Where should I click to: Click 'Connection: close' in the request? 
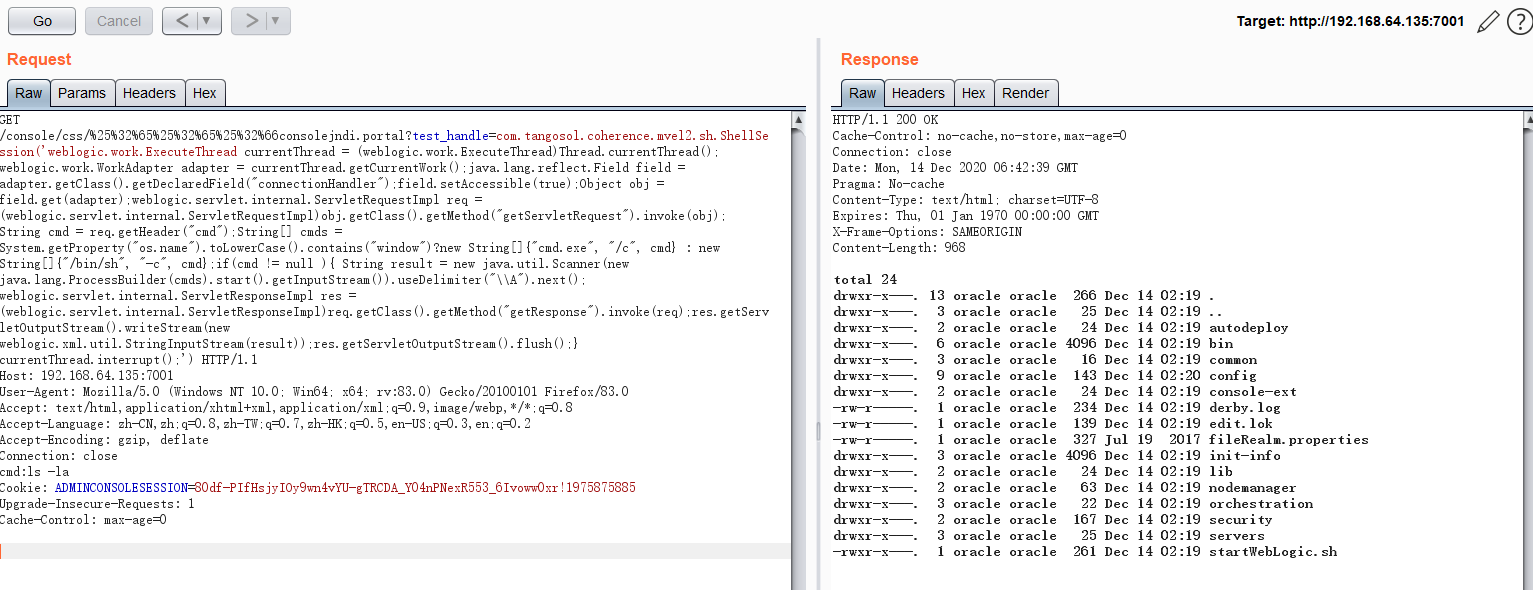pos(58,455)
